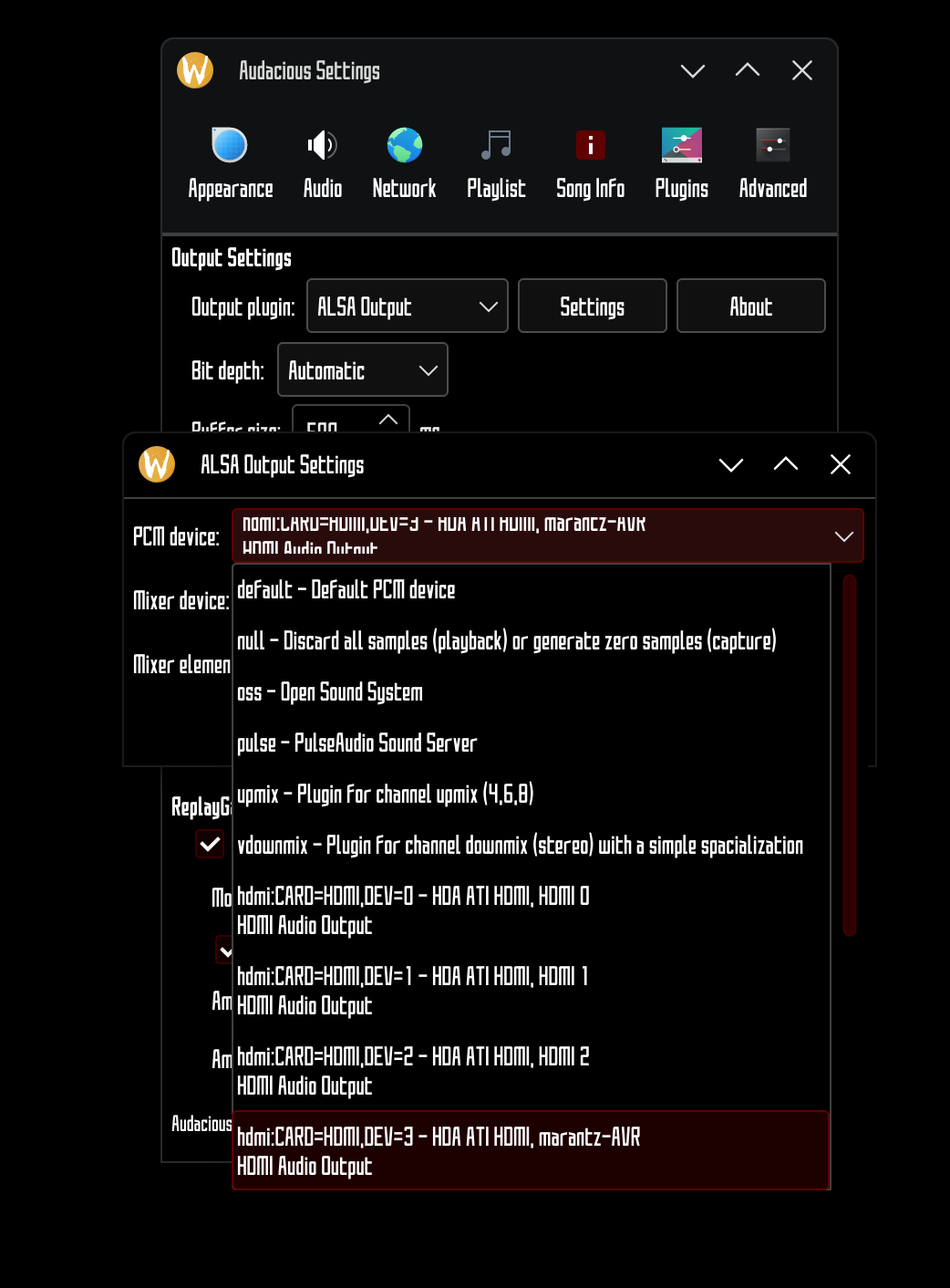
Task: Close the Audacious Settings window
Action: (802, 70)
